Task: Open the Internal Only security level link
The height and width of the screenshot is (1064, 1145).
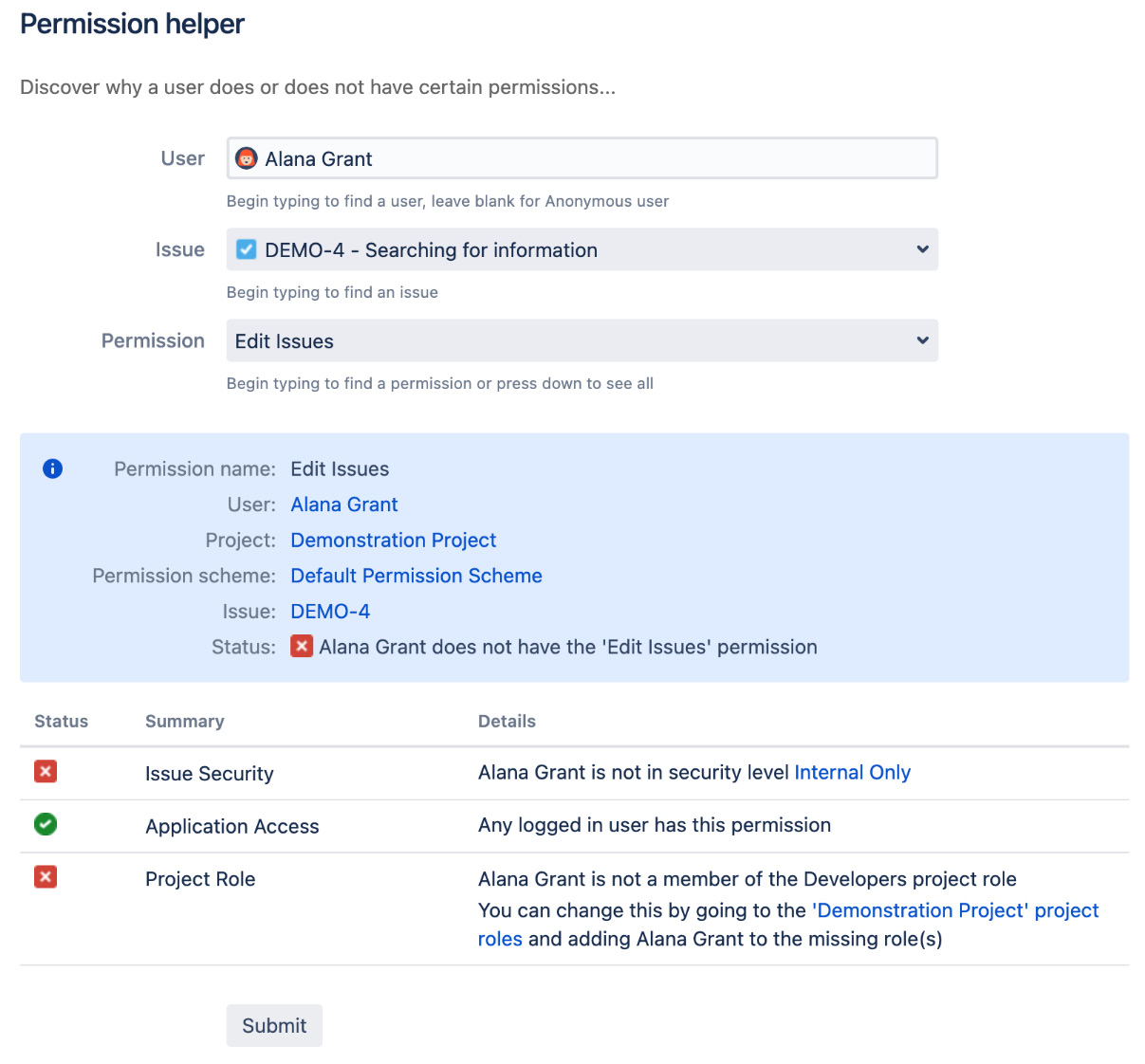Action: [x=851, y=772]
